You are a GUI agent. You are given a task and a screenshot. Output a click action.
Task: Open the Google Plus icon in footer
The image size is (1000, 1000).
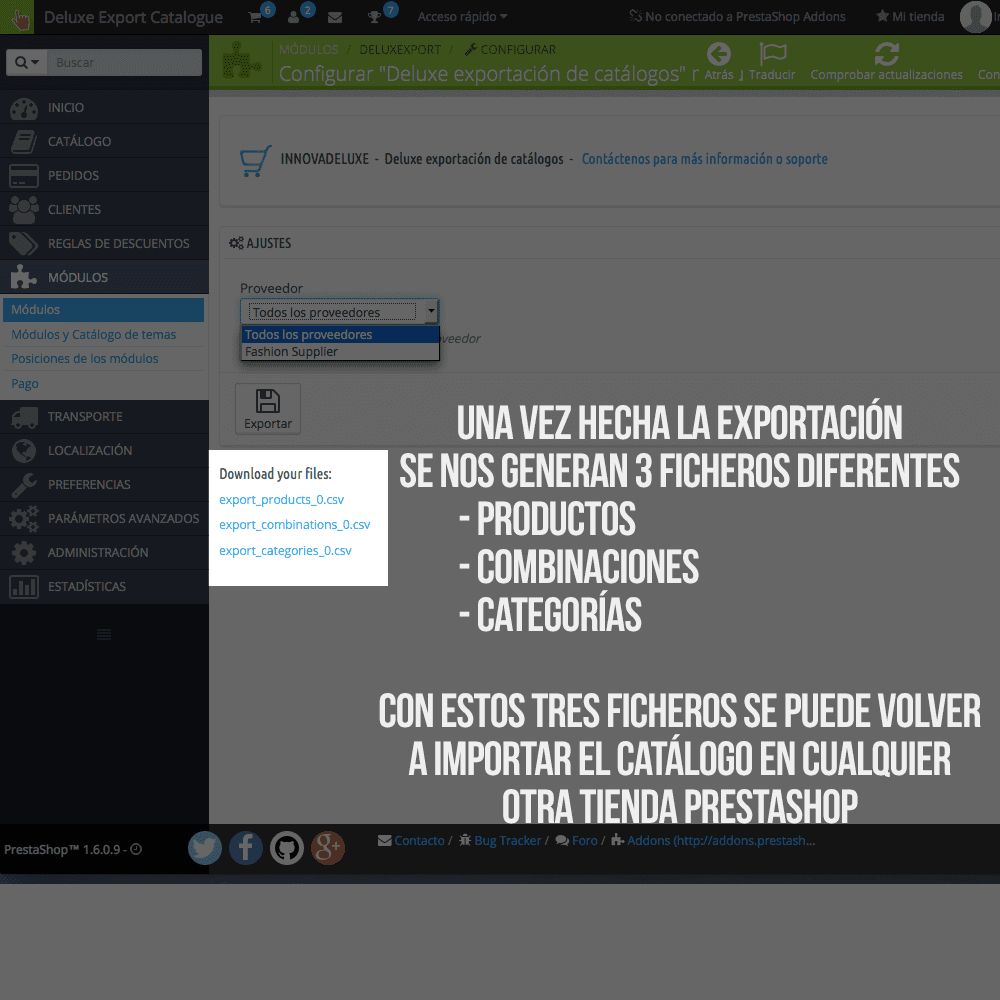pos(328,848)
